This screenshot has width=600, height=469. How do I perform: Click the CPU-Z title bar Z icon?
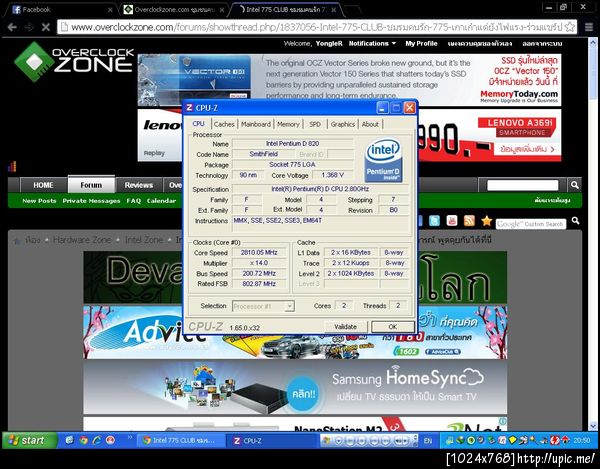pos(189,108)
